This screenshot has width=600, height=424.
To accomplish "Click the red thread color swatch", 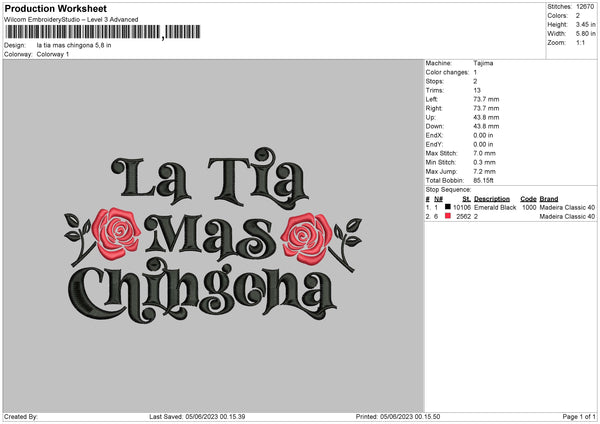I will point(448,216).
